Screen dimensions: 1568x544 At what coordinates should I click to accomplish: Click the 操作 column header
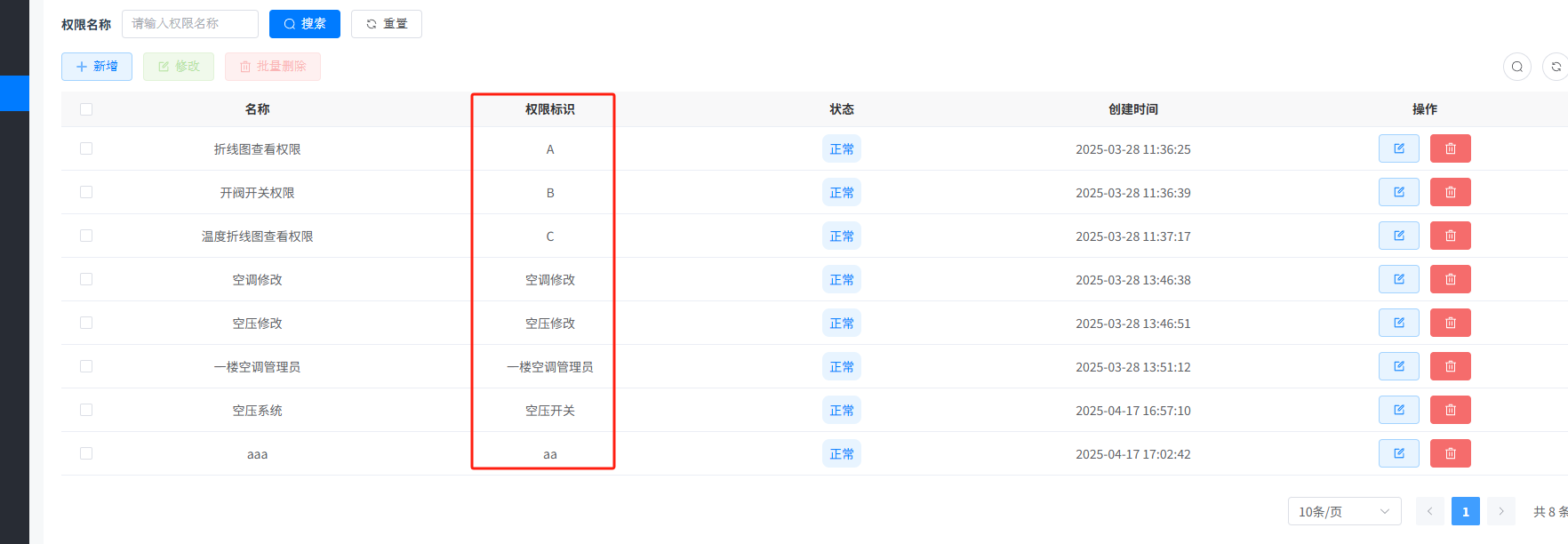coord(1425,109)
